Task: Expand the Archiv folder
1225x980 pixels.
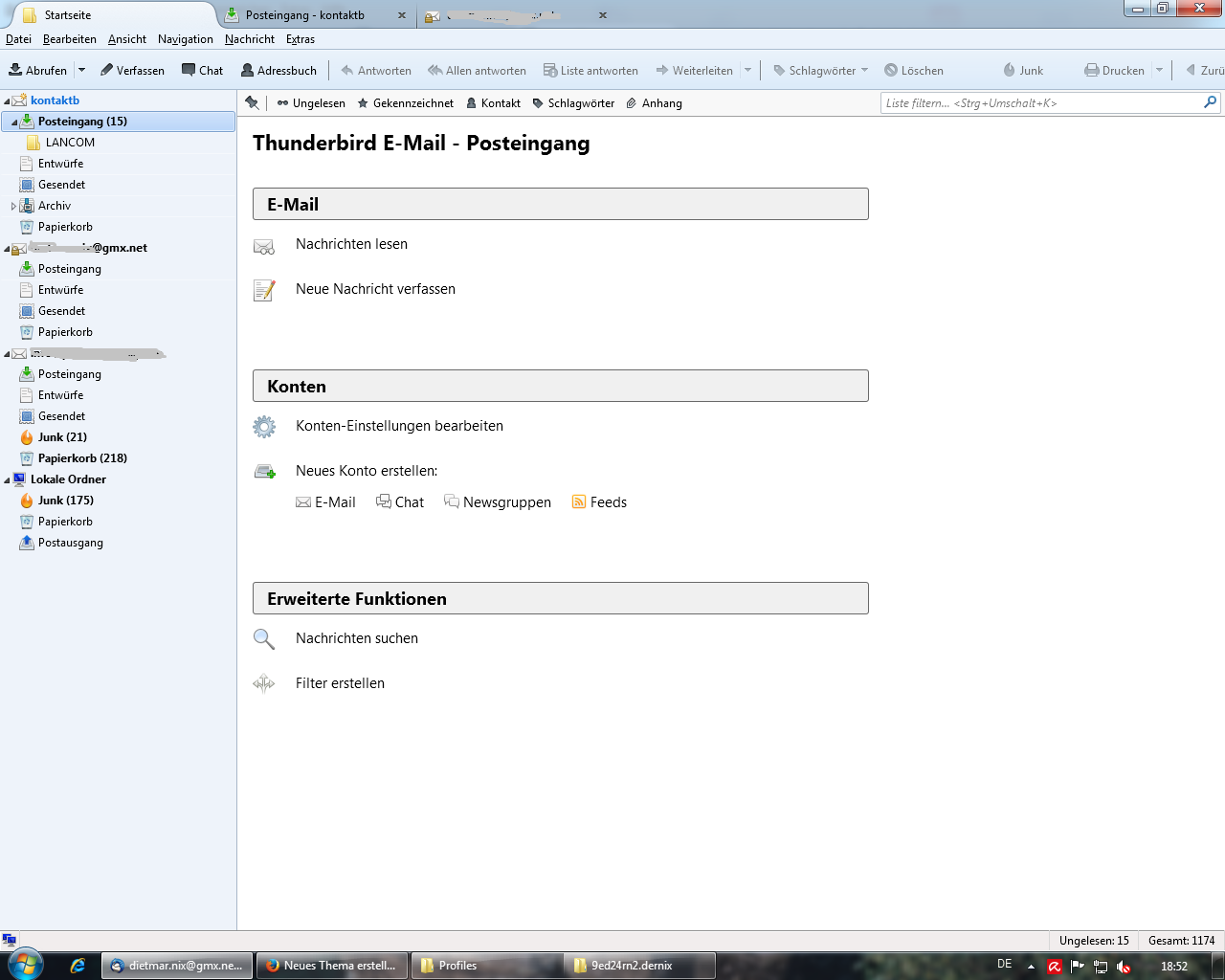Action: (14, 206)
